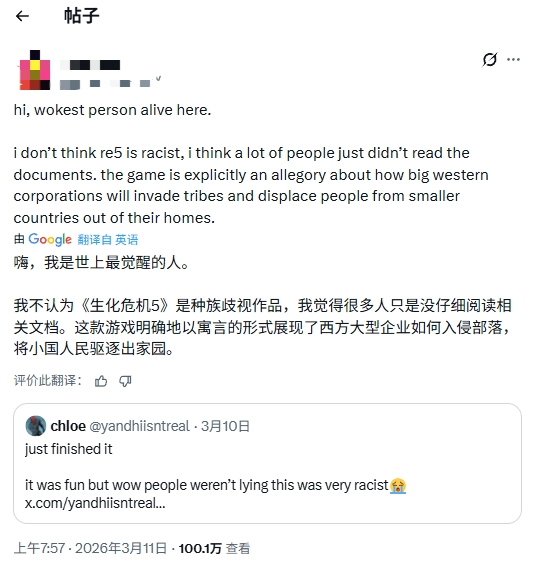Open the quoted post 'just finished it'
Viewport: 536px width, 571px height.
coord(267,463)
